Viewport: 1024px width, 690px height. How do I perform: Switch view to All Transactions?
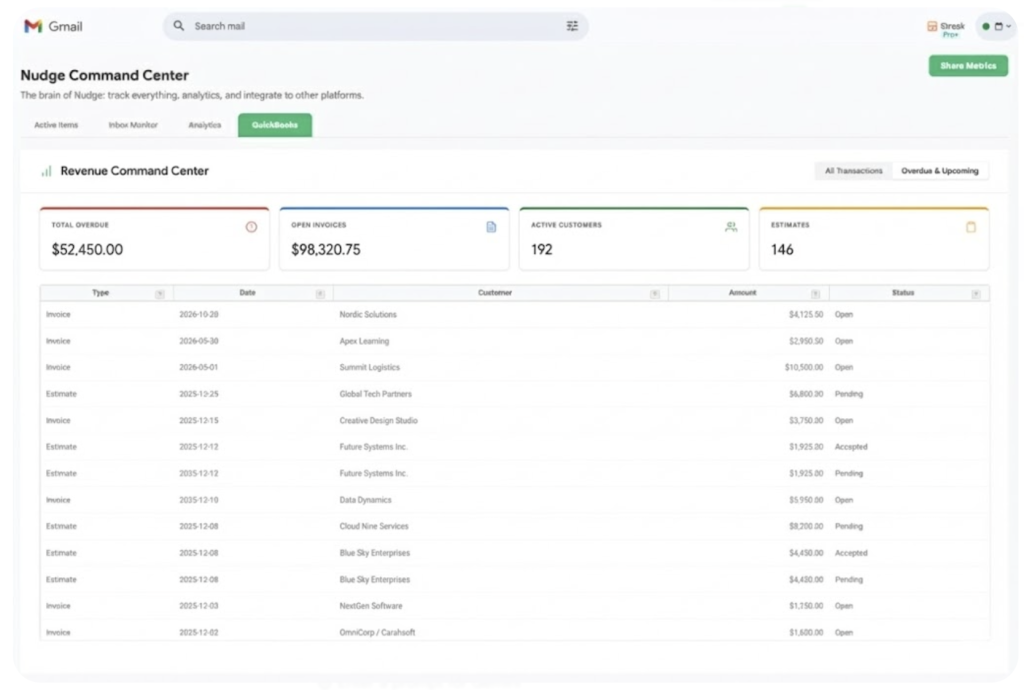(x=853, y=171)
